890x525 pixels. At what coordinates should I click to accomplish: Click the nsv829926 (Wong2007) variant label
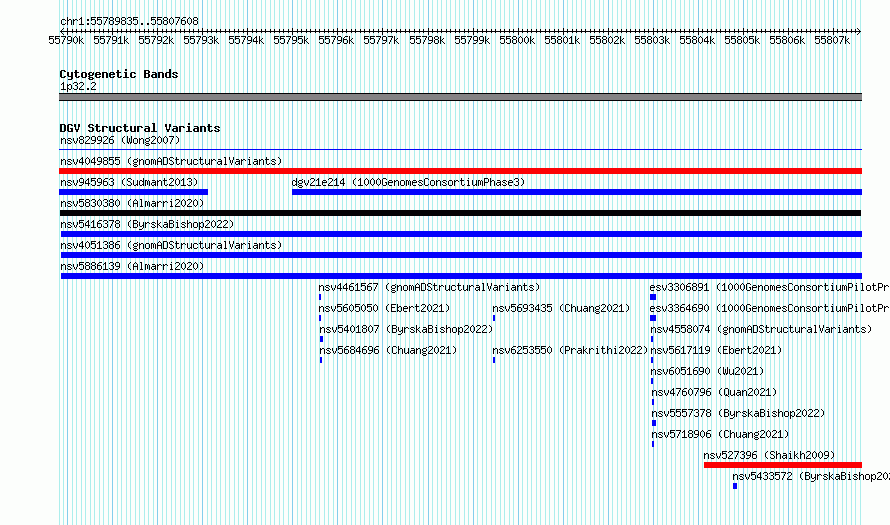(120, 140)
